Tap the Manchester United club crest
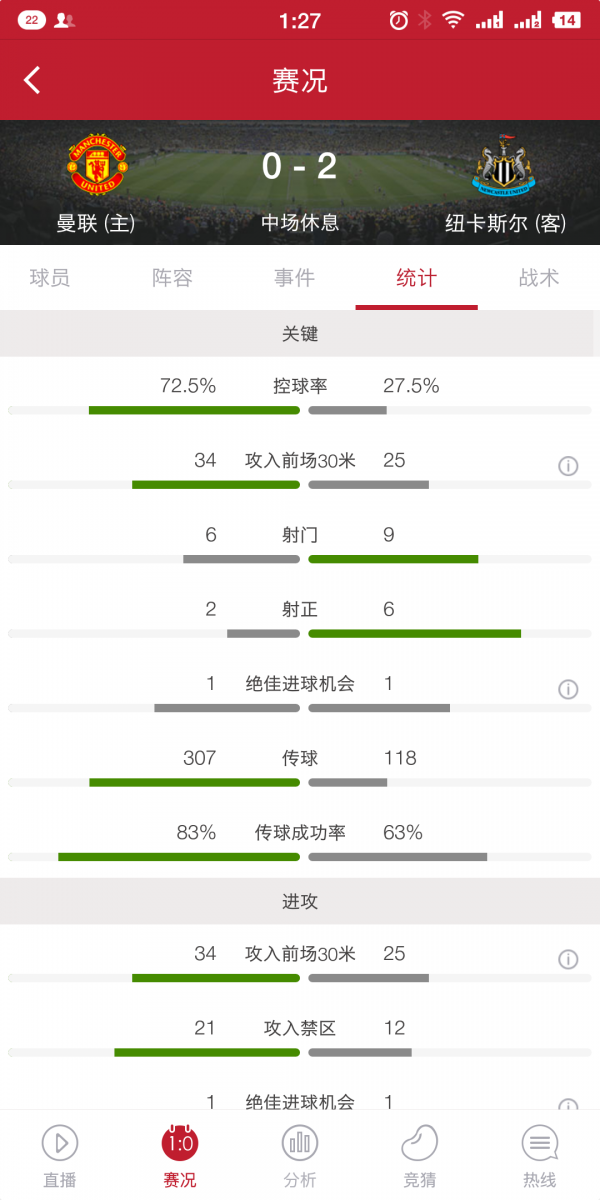The image size is (600, 1200). pyautogui.click(x=96, y=166)
